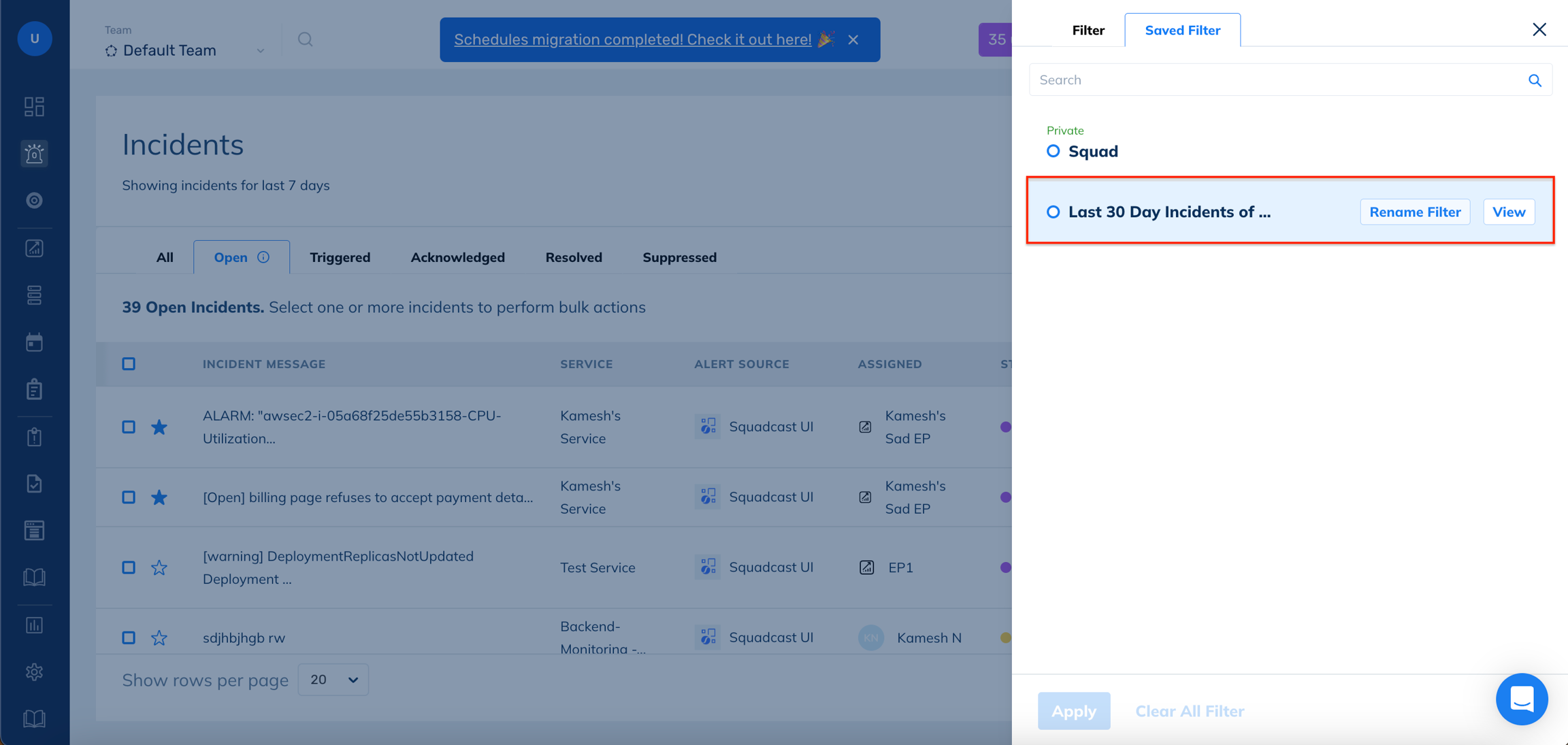Close the filter side panel

point(1539,29)
